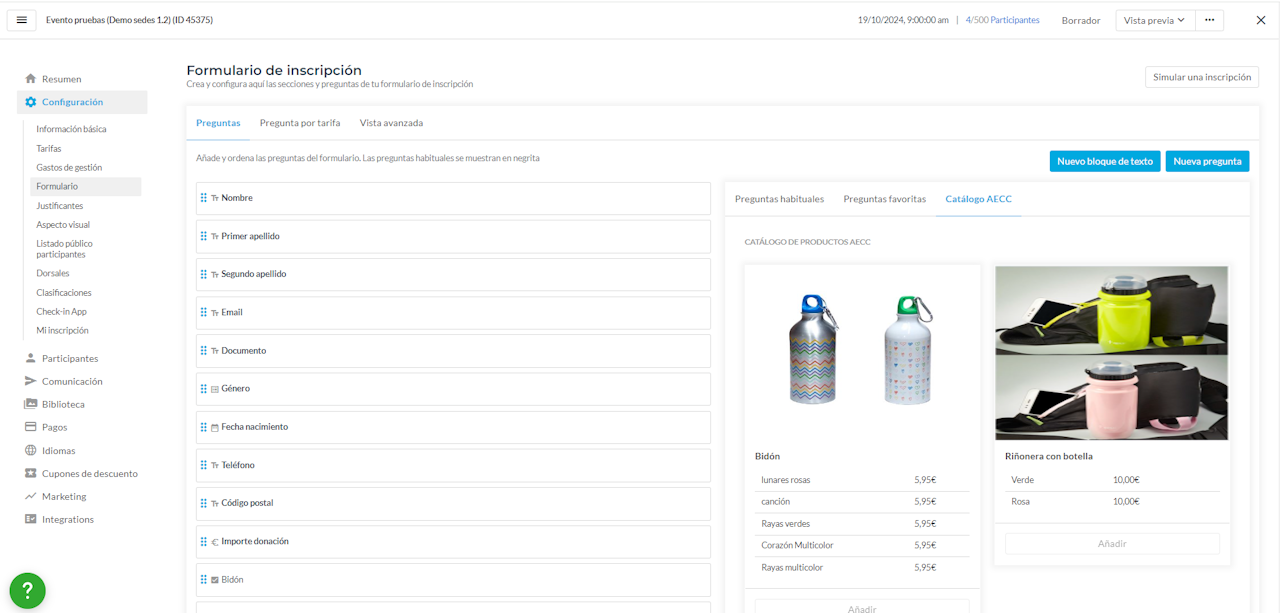Open the Preguntas favoritas tab
The image size is (1280, 613).
[884, 199]
